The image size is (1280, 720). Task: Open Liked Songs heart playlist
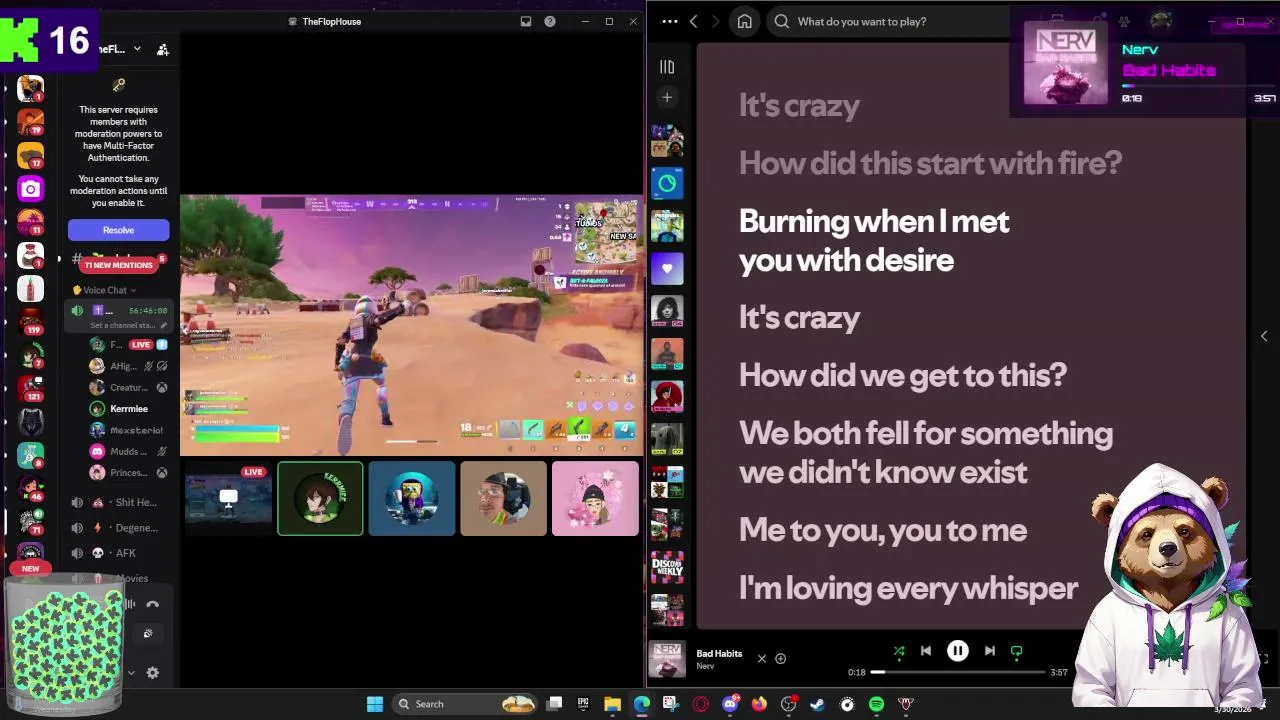[667, 268]
